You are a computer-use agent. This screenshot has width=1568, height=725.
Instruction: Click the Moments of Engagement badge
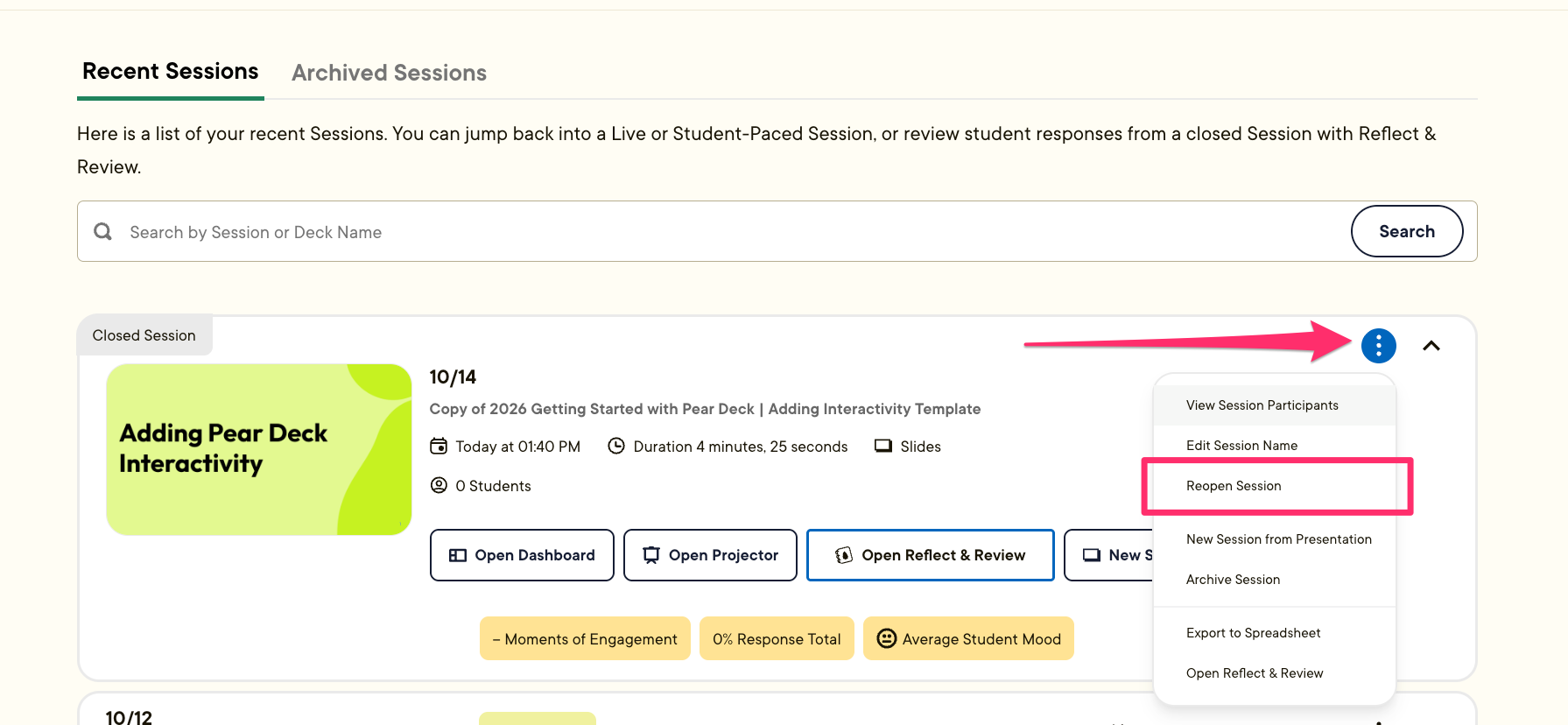[x=585, y=638]
